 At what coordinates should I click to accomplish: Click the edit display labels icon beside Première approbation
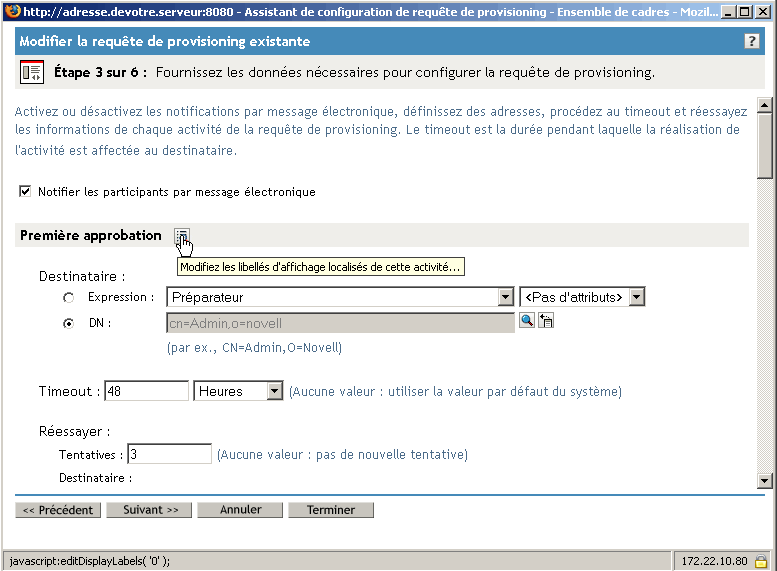pos(182,236)
